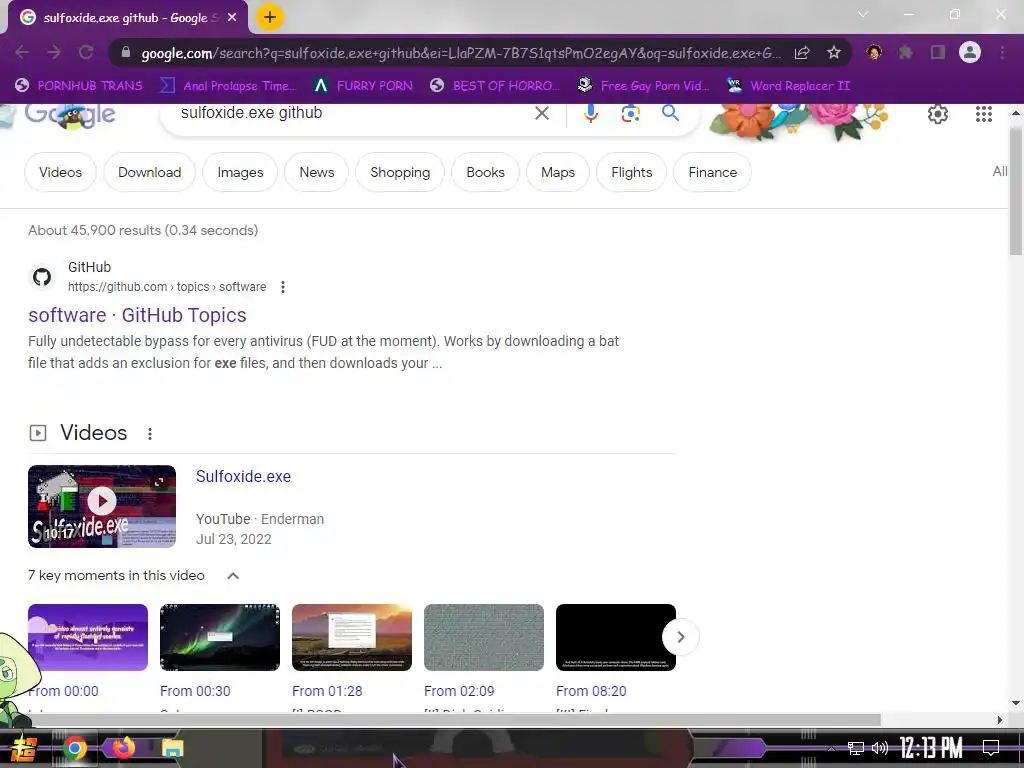This screenshot has width=1024, height=768.
Task: Open Chrome profile avatar
Action: click(x=970, y=52)
